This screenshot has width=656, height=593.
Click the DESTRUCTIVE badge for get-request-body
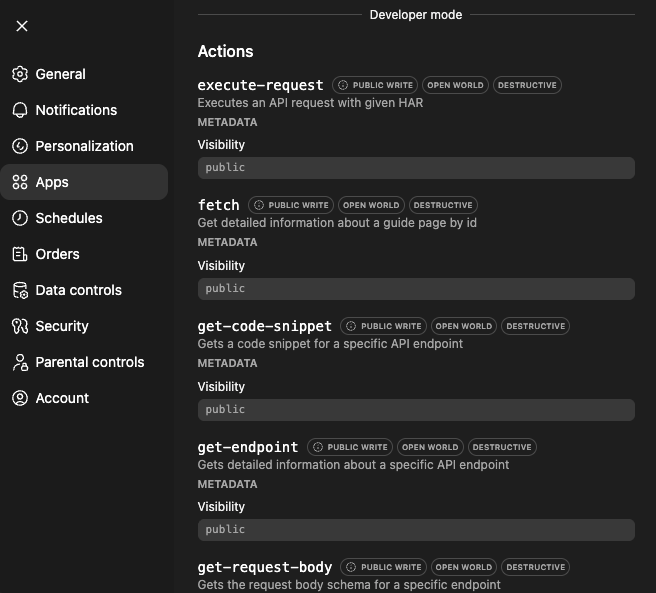click(536, 567)
